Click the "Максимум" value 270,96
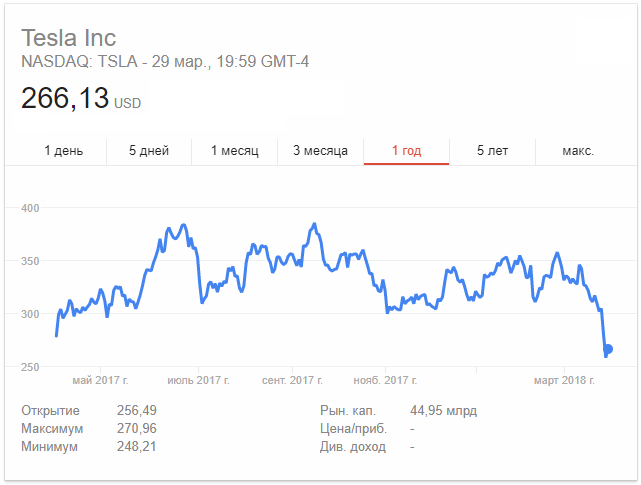The width and height of the screenshot is (641, 485). coord(136,429)
